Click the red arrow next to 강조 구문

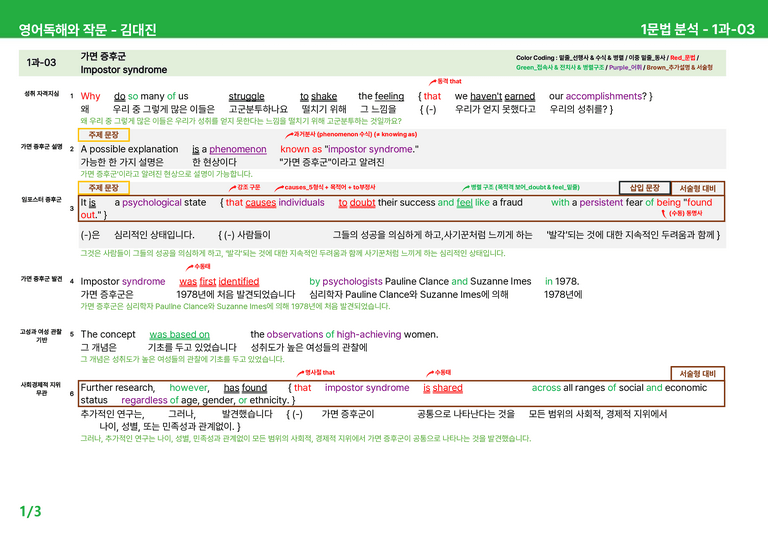click(x=232, y=188)
